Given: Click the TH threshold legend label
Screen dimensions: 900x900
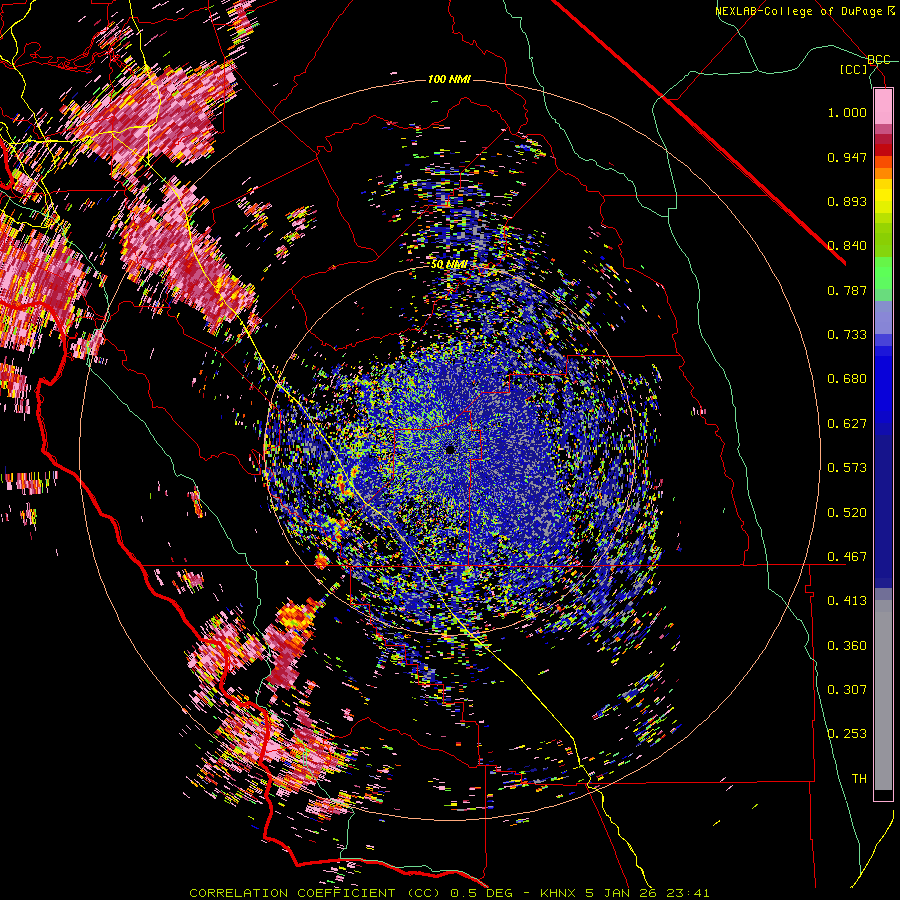Looking at the screenshot, I should (x=859, y=779).
